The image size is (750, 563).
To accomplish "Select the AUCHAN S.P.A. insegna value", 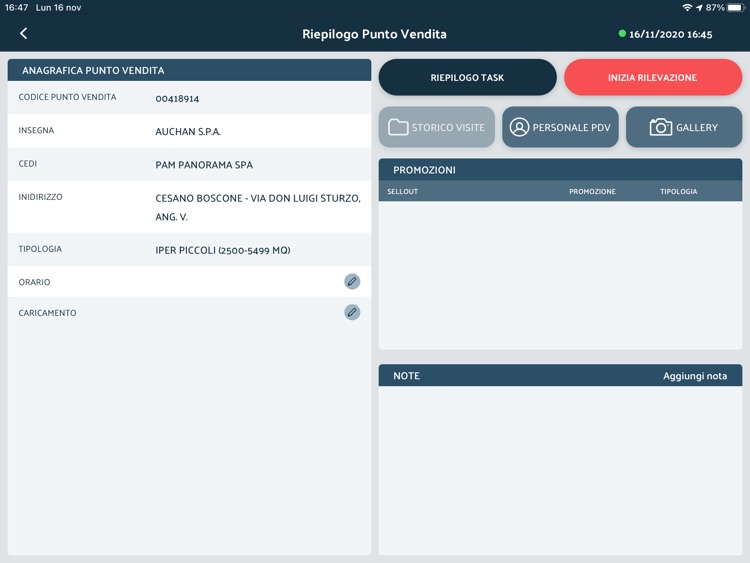I will (x=188, y=132).
